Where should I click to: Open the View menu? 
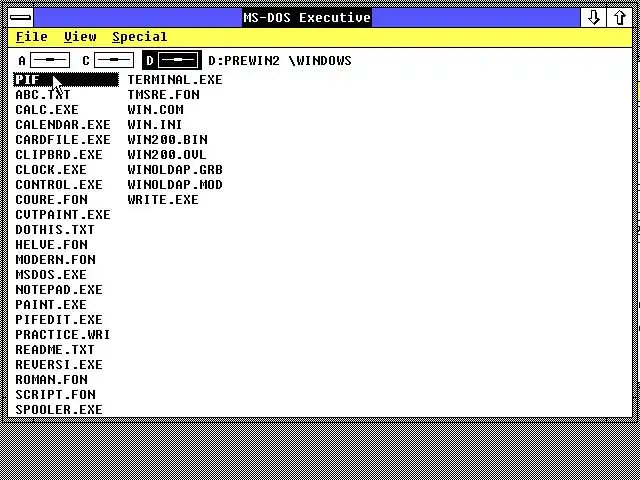[x=80, y=37]
